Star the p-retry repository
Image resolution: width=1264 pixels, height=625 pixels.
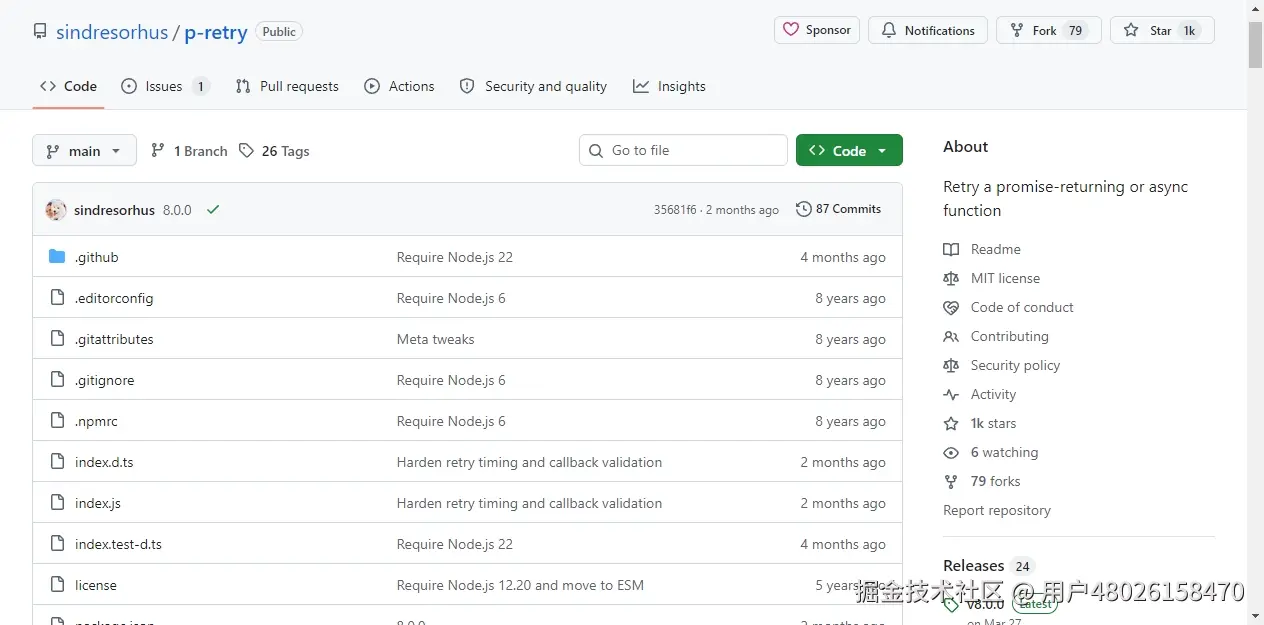pyautogui.click(x=1162, y=30)
